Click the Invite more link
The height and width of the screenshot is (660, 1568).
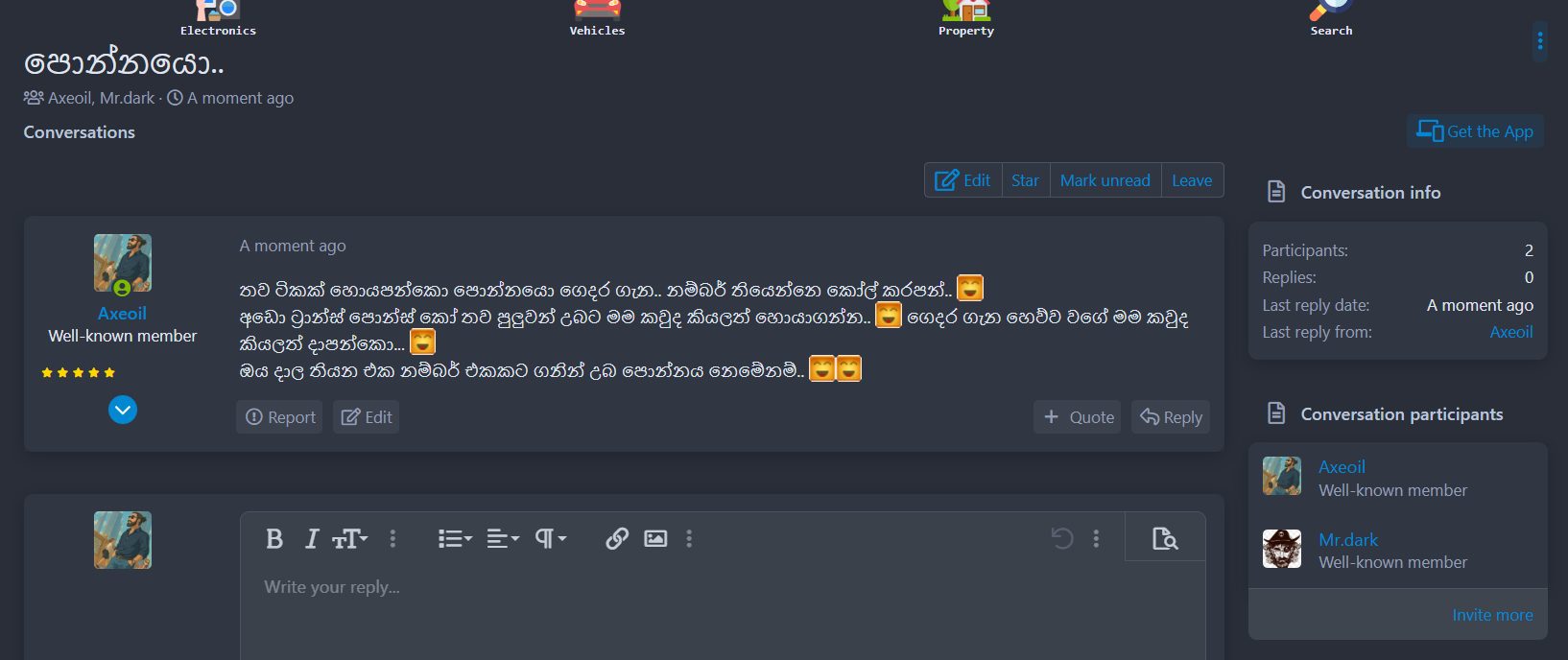pyautogui.click(x=1492, y=615)
